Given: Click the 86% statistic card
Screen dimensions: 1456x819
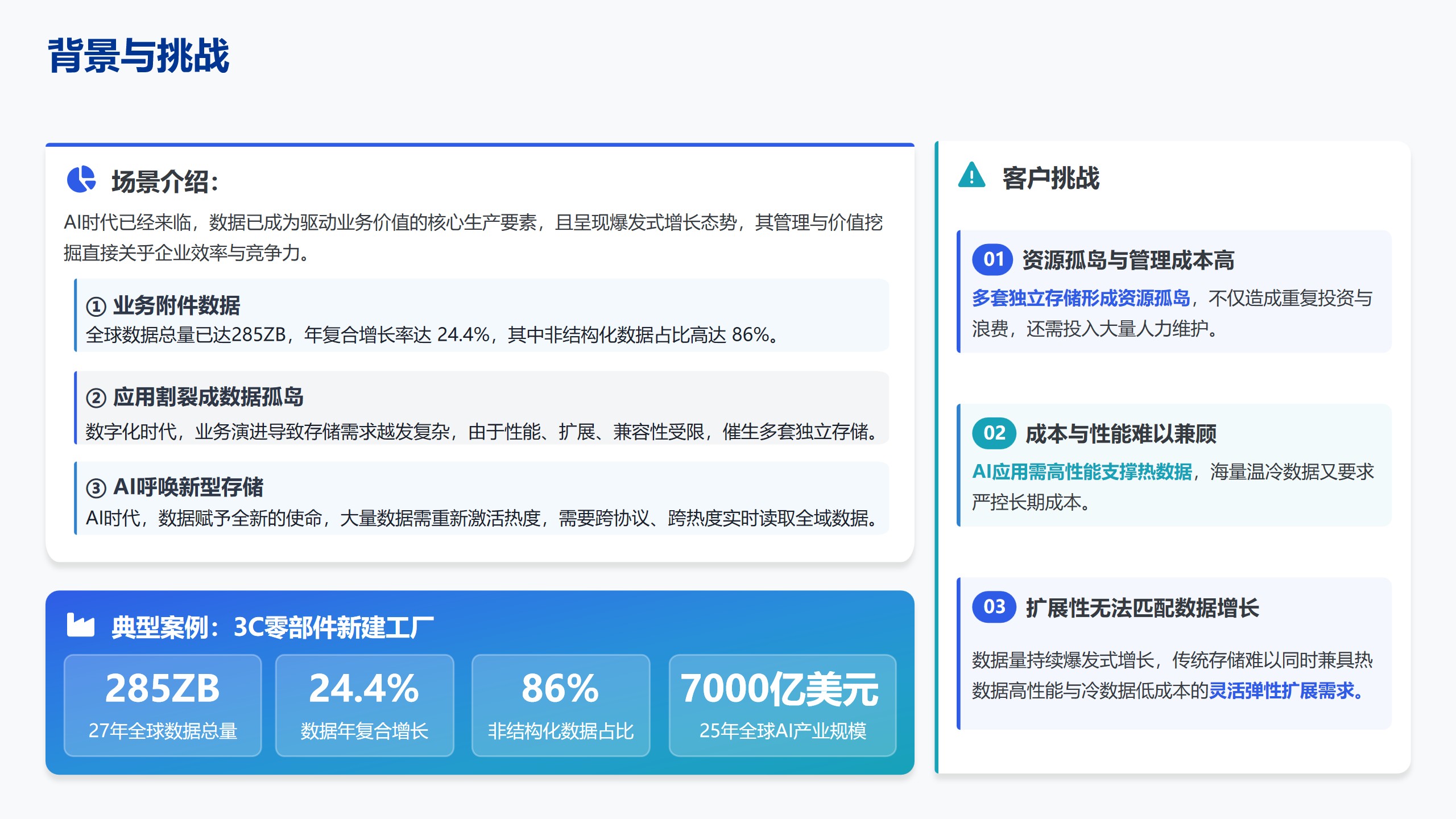Looking at the screenshot, I should coord(561,705).
